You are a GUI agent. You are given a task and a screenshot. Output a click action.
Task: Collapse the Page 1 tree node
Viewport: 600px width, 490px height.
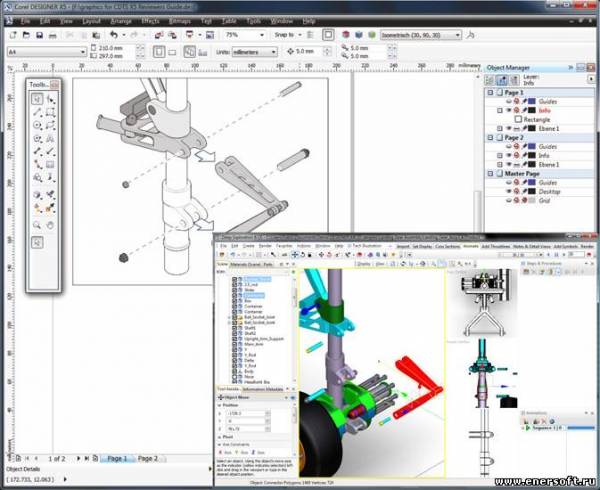491,93
